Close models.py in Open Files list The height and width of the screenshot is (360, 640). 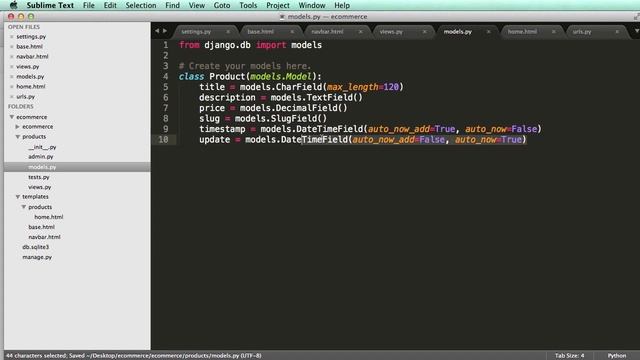pos(11,77)
